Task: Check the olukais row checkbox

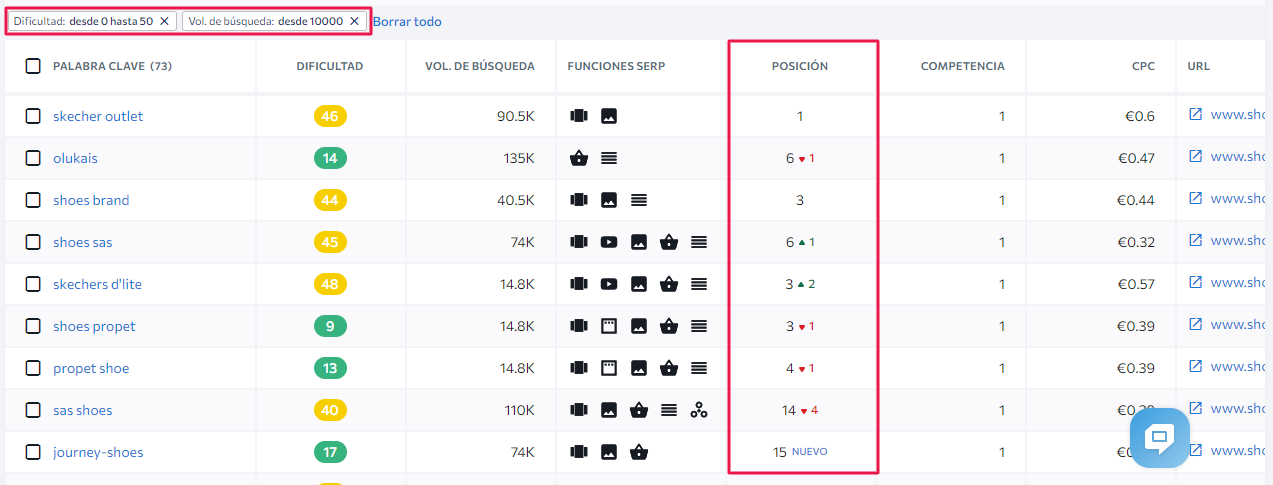Action: pyautogui.click(x=33, y=158)
